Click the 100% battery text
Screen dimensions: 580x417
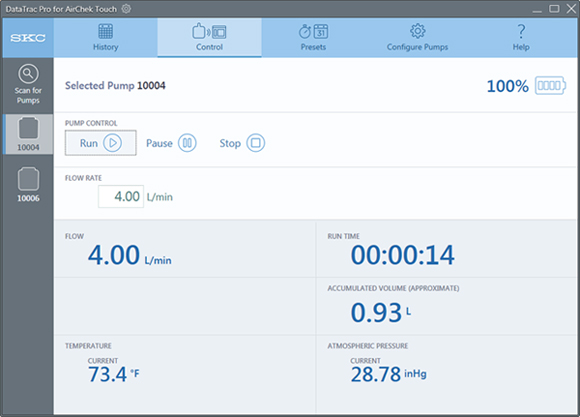[x=508, y=86]
